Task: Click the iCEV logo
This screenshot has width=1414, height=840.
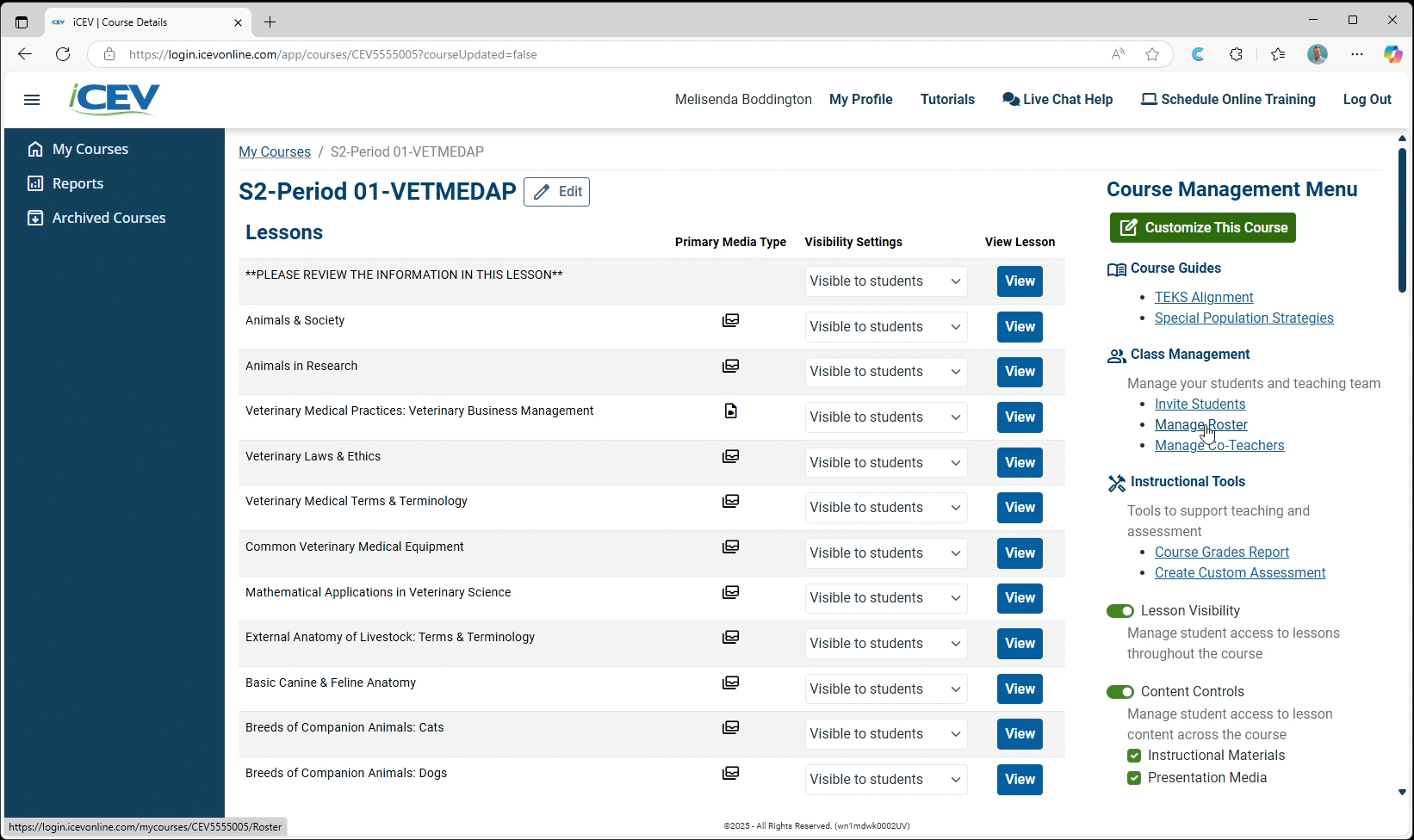Action: (x=113, y=98)
